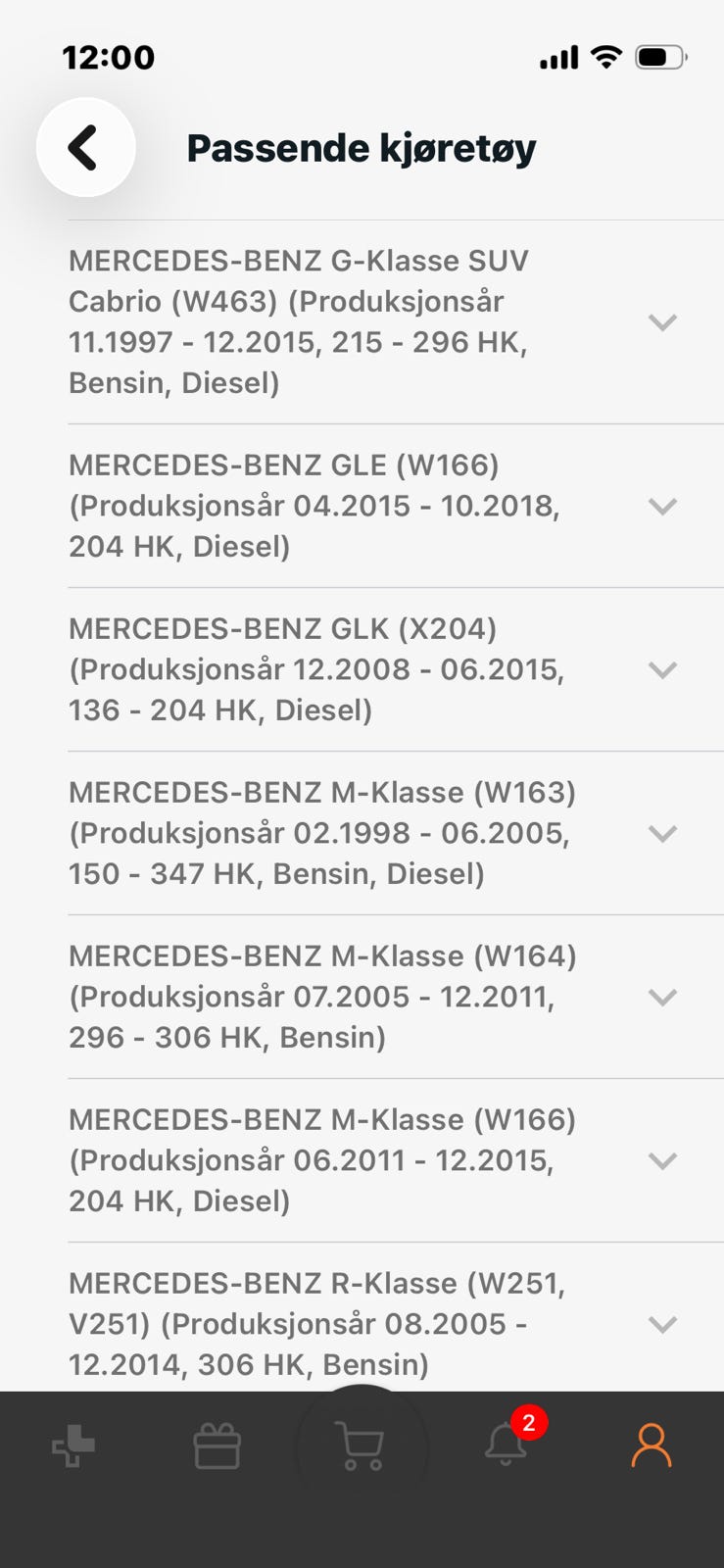The height and width of the screenshot is (1568, 724).
Task: Tap the back arrow button
Action: (85, 148)
